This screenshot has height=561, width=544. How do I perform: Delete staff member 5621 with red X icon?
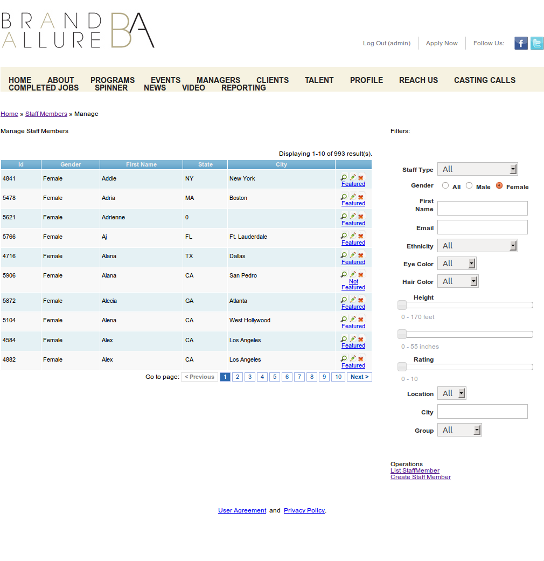coord(361,216)
